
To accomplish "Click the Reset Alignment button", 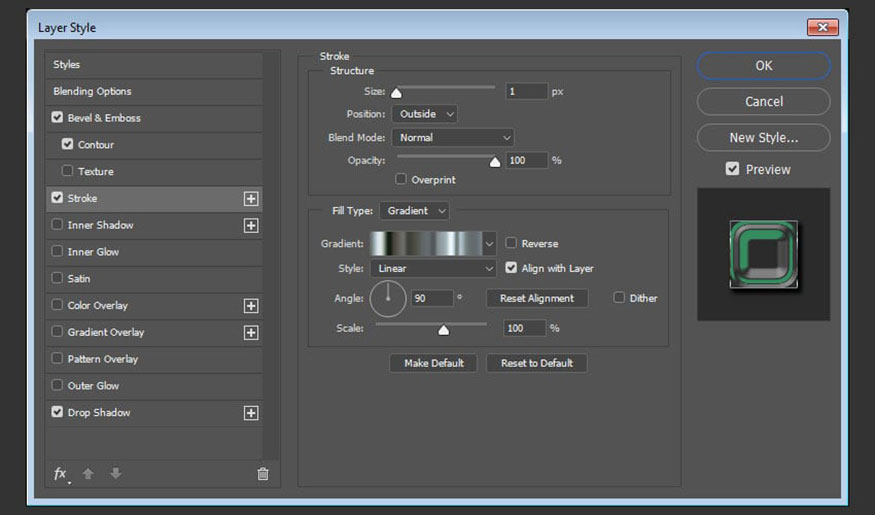I will pyautogui.click(x=537, y=299).
